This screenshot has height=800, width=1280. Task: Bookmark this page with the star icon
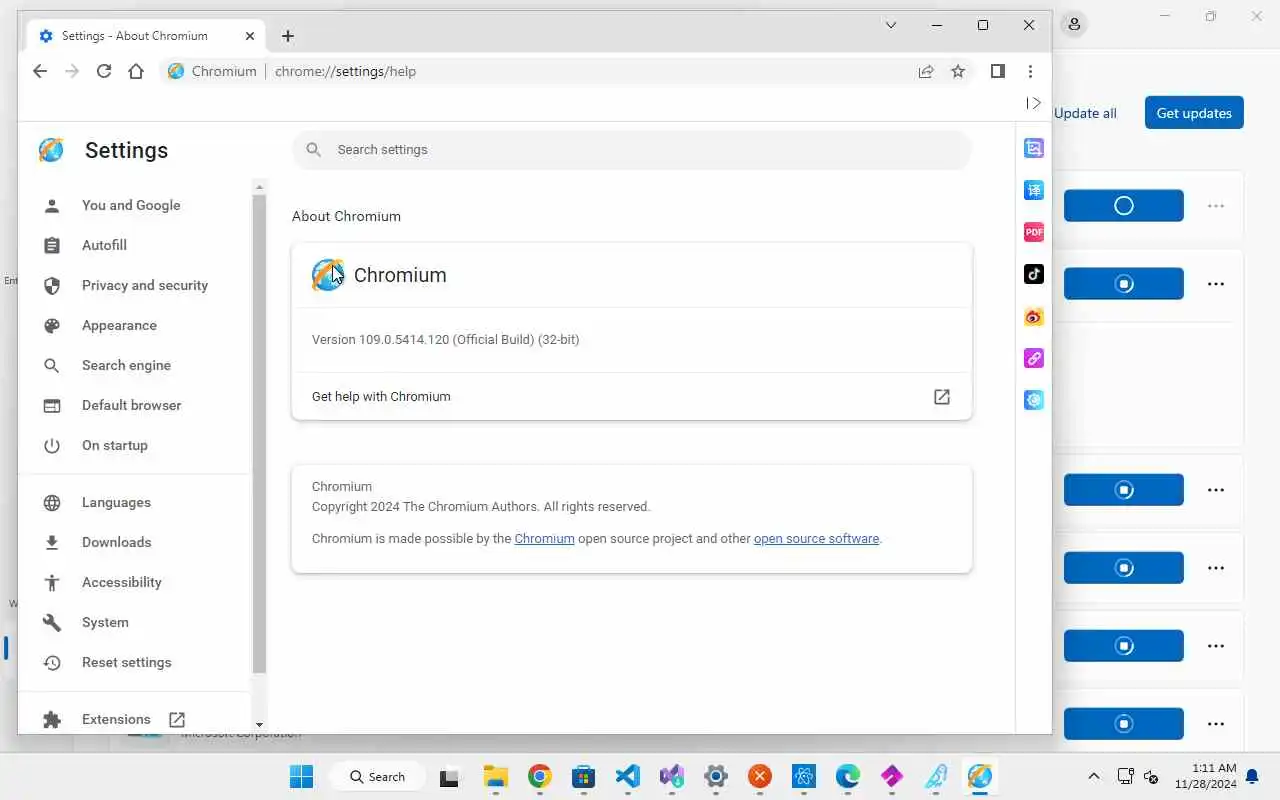tap(958, 71)
